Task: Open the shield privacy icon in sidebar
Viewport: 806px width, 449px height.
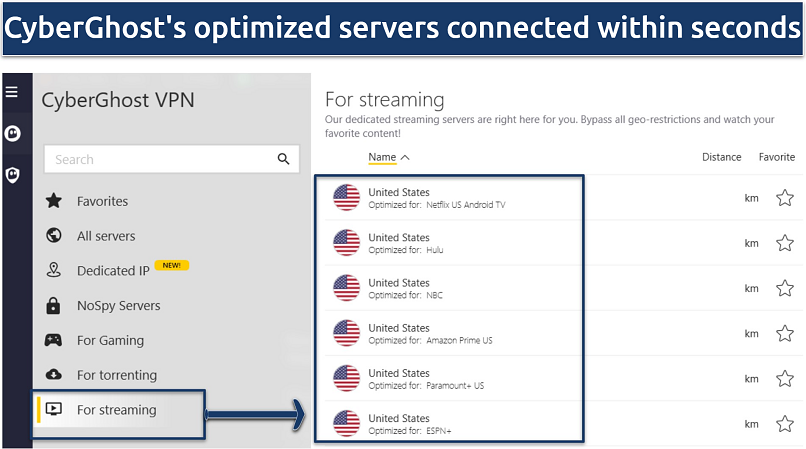Action: pyautogui.click(x=13, y=175)
